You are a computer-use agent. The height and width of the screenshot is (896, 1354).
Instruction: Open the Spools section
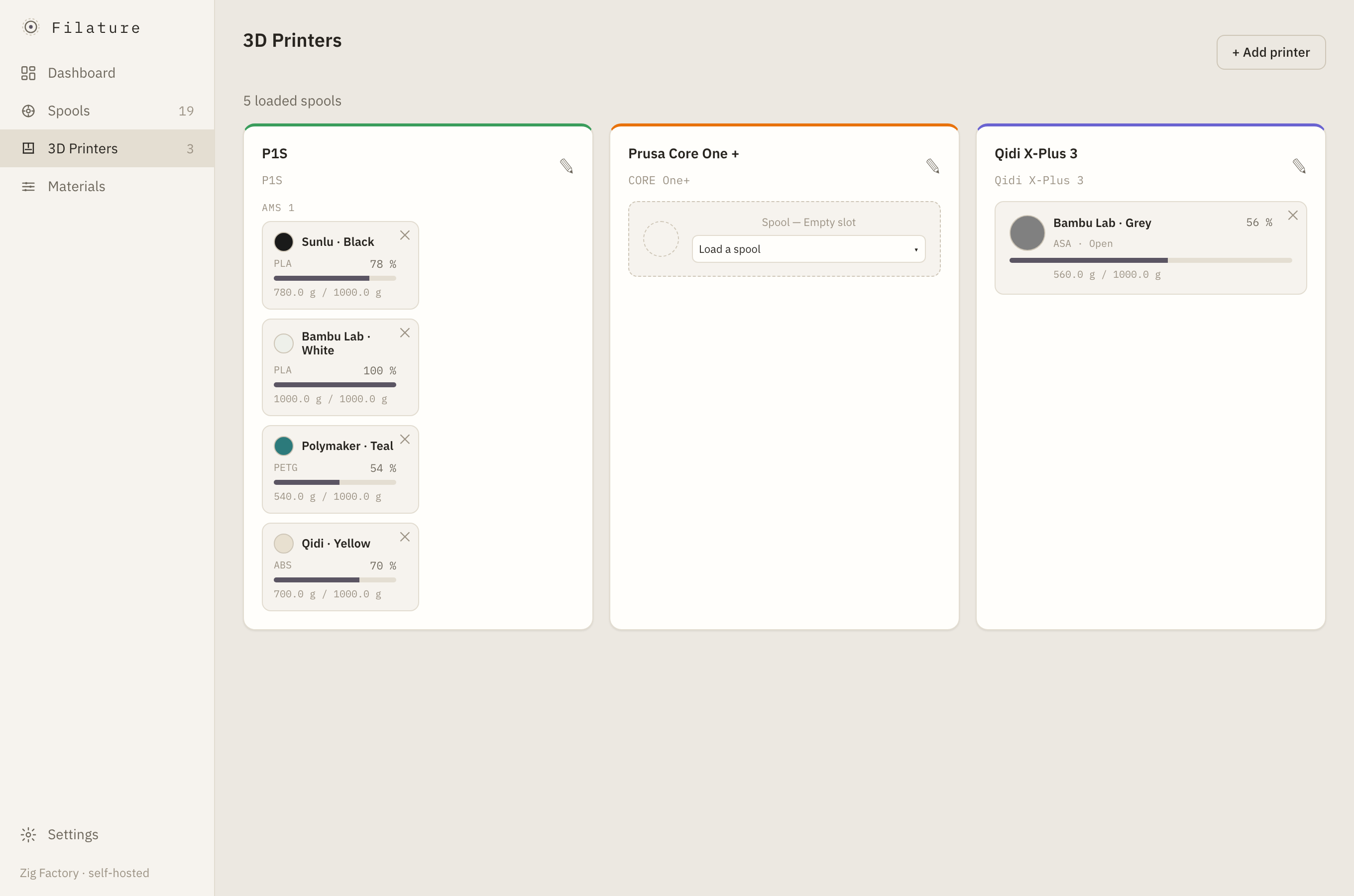[x=108, y=111]
